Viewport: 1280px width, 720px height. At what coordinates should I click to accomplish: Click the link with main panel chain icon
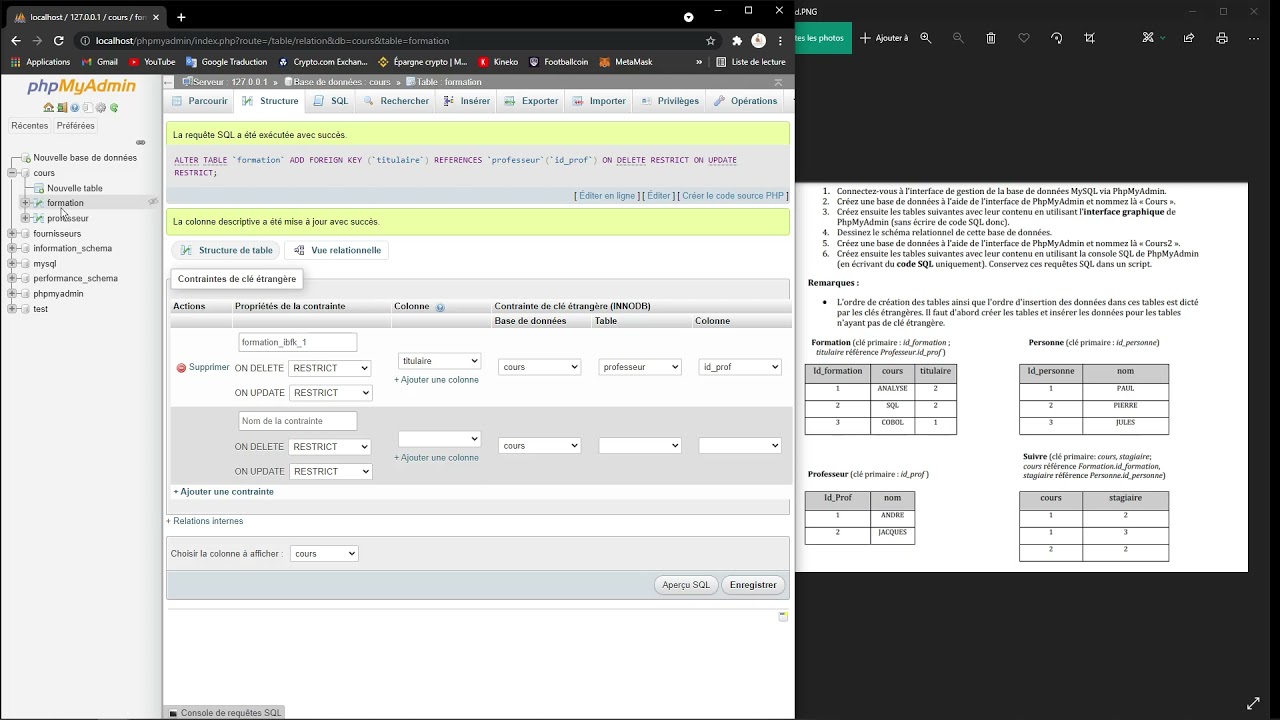point(141,142)
